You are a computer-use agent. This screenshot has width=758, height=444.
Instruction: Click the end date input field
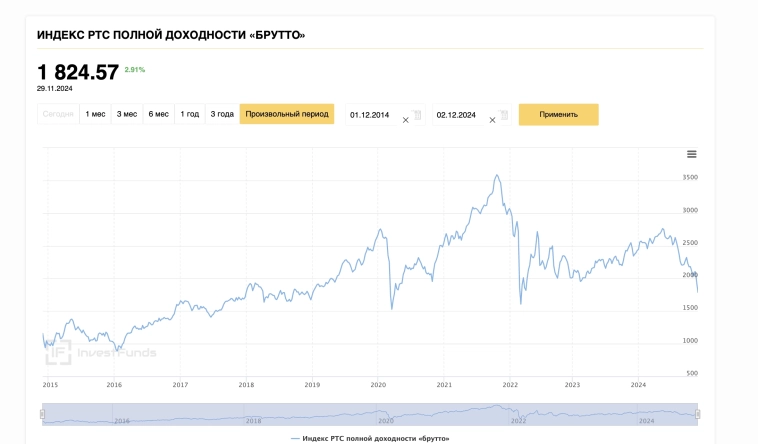pyautogui.click(x=458, y=115)
